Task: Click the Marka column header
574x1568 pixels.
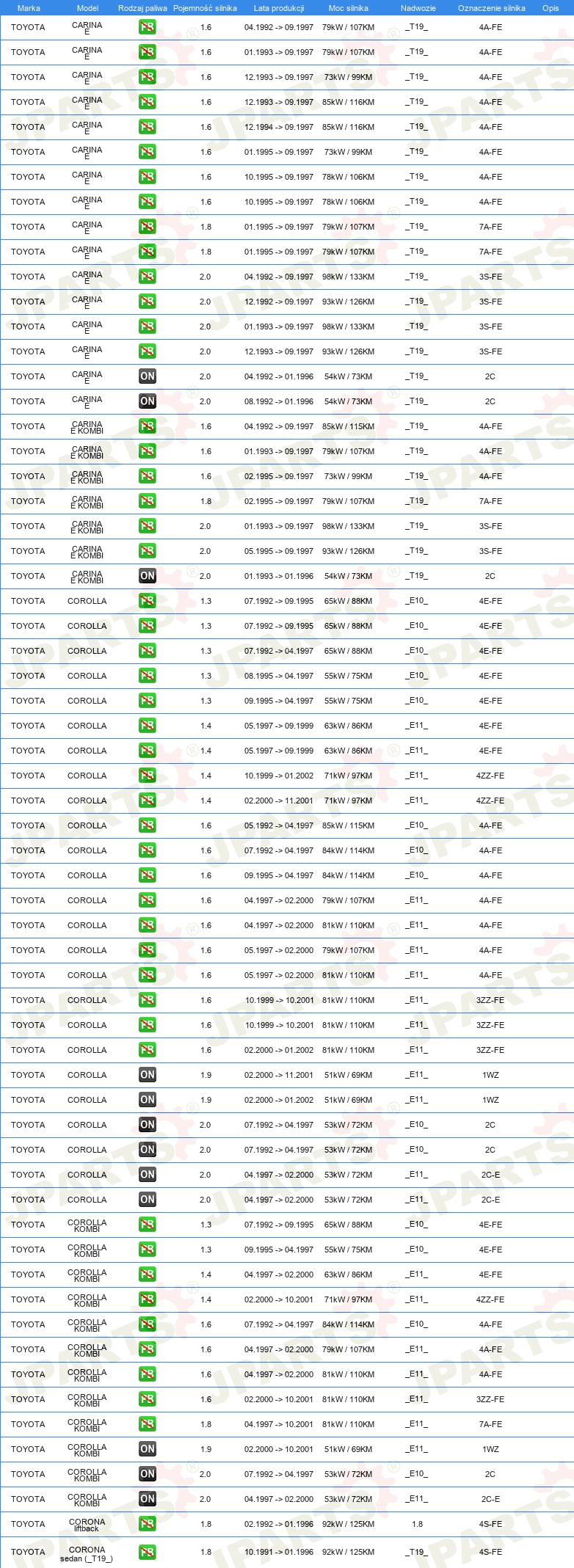Action: 29,8
